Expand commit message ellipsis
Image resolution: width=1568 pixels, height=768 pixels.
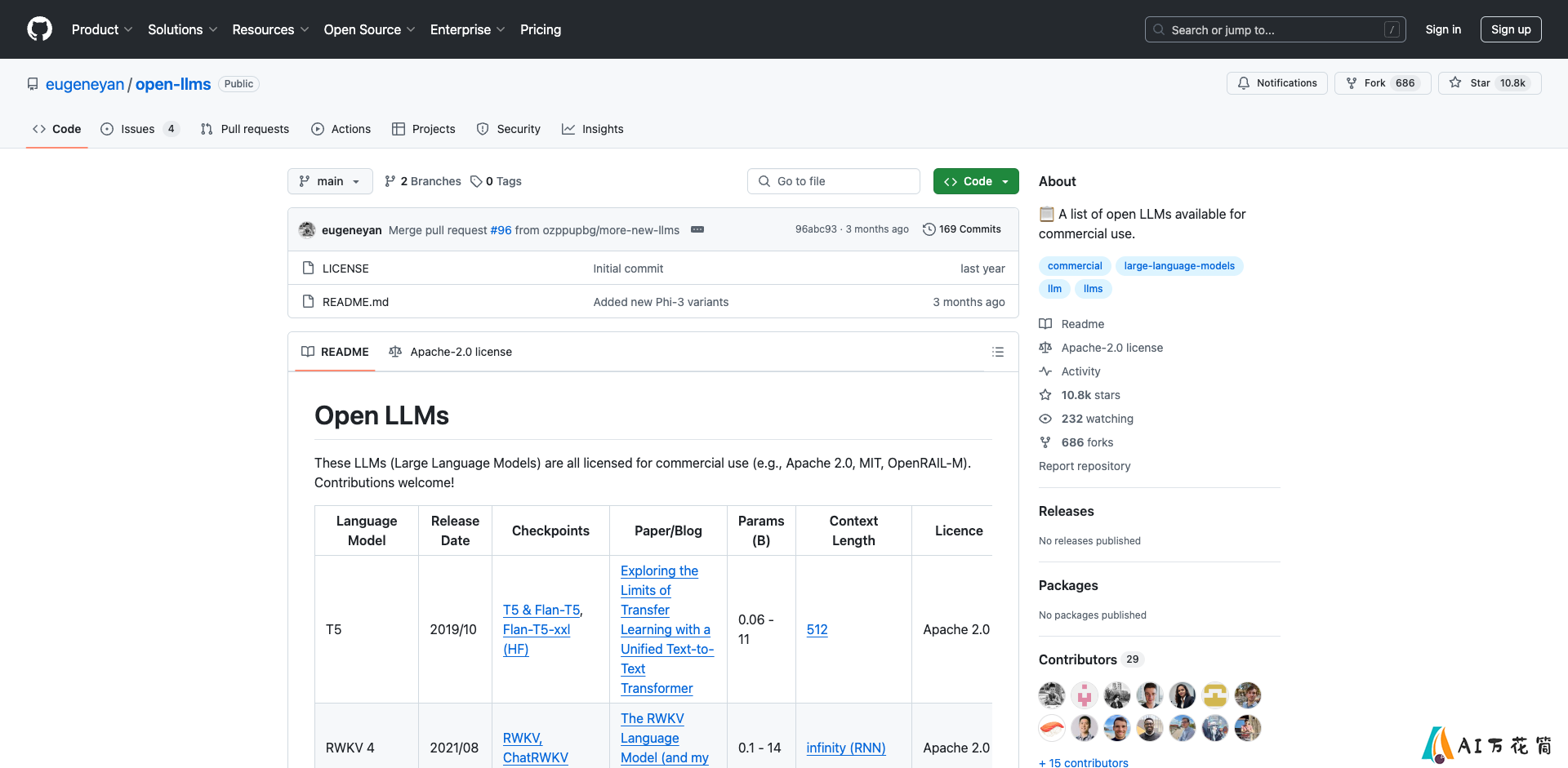point(697,229)
